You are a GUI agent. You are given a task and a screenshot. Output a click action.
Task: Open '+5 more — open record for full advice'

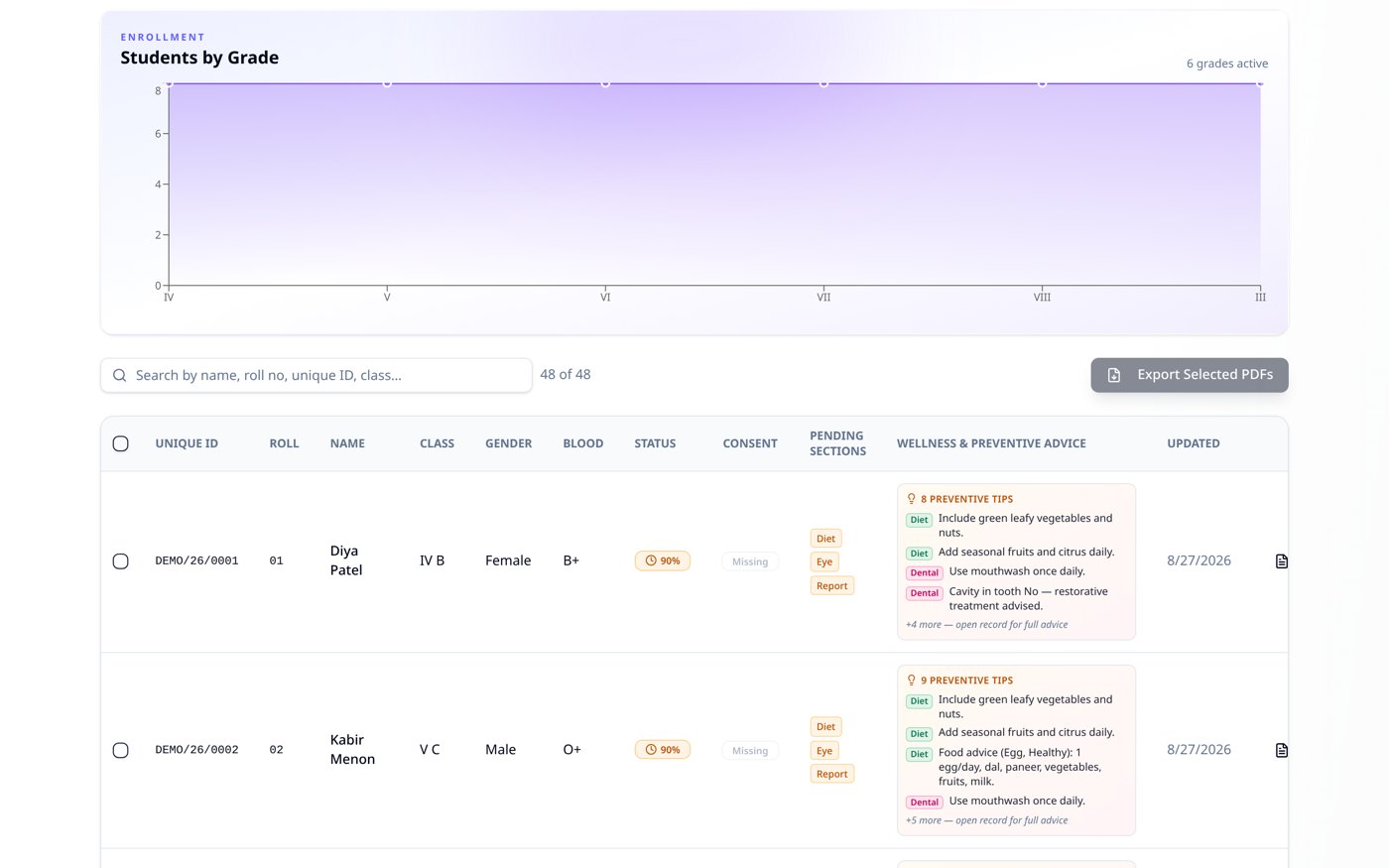pyautogui.click(x=986, y=820)
